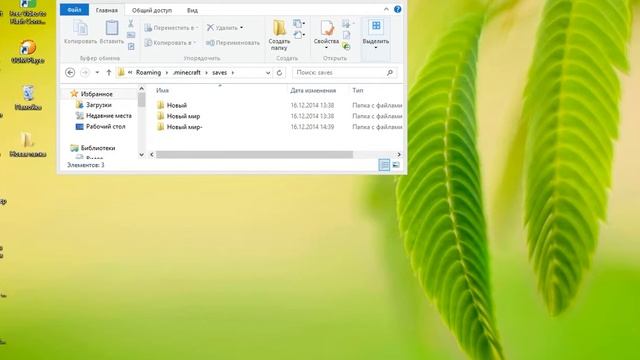This screenshot has width=640, height=360.
Task: Open Недавние места in the sidebar
Action: [x=109, y=116]
